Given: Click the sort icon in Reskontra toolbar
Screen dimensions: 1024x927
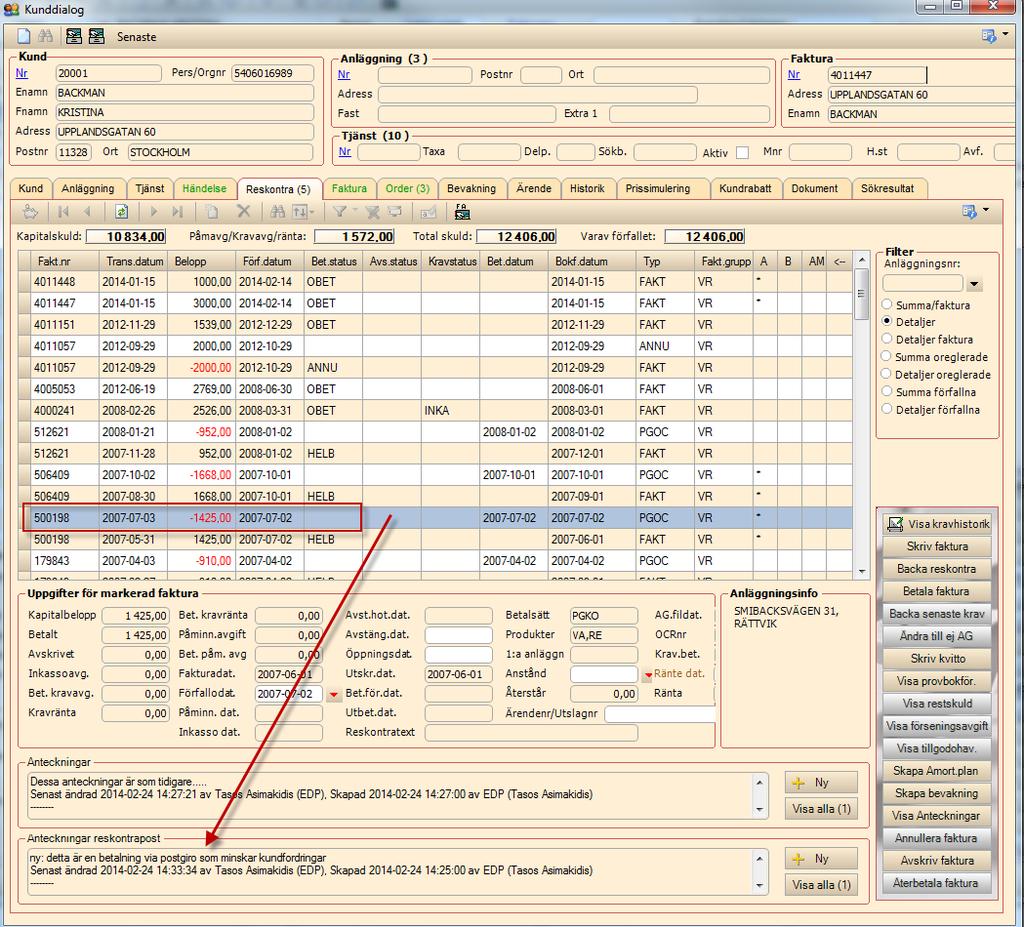Looking at the screenshot, I should tap(301, 212).
